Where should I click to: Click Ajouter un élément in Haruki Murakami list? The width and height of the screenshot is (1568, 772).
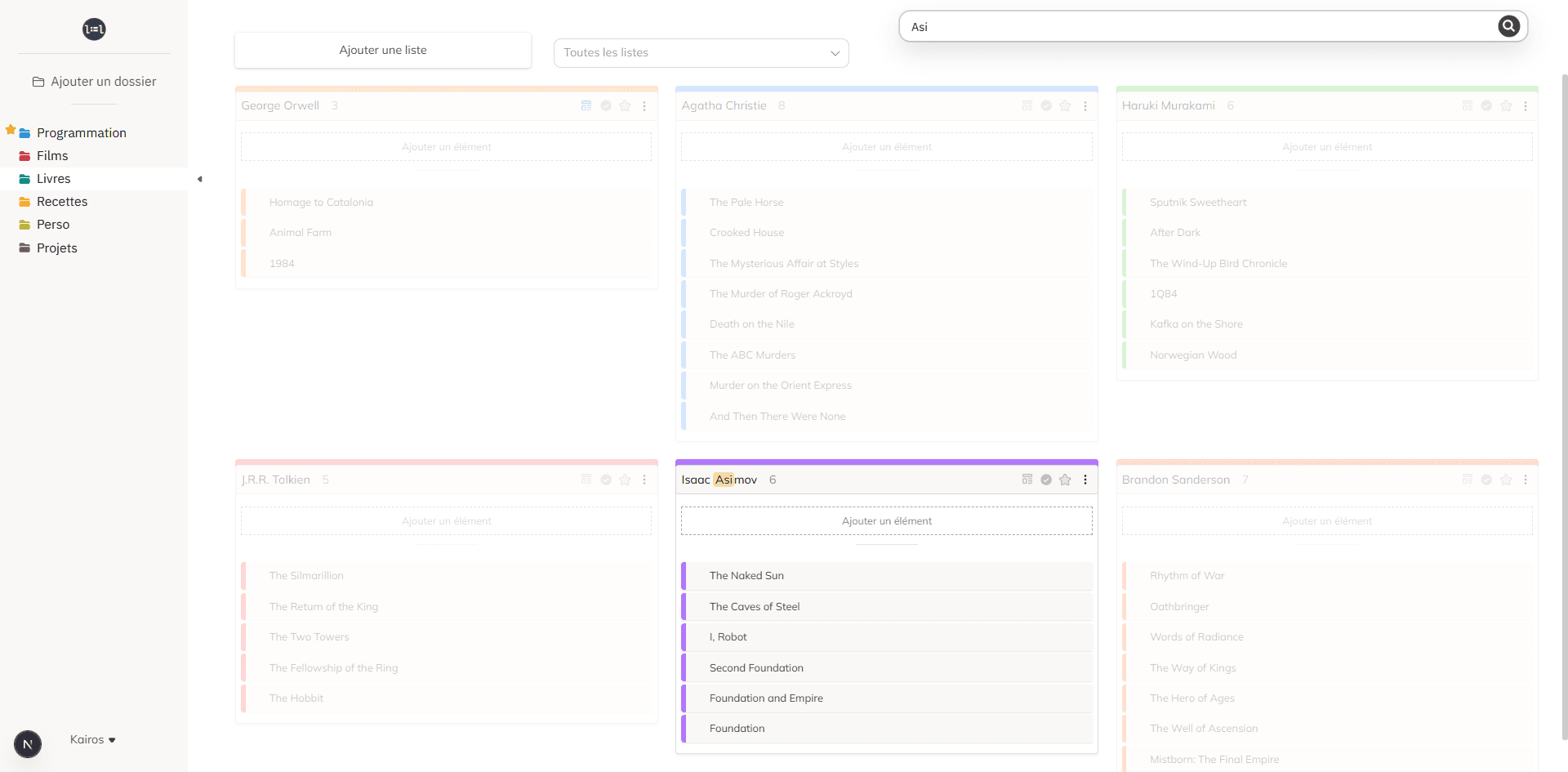[x=1327, y=147]
